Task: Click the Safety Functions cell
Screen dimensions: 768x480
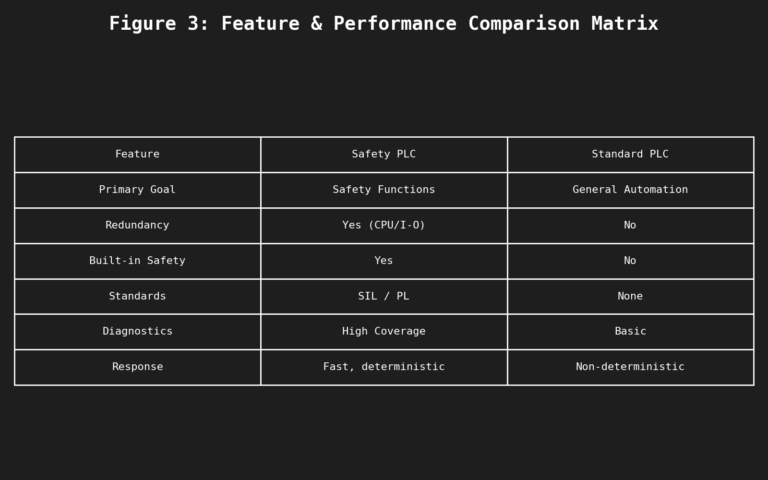Action: coord(384,190)
